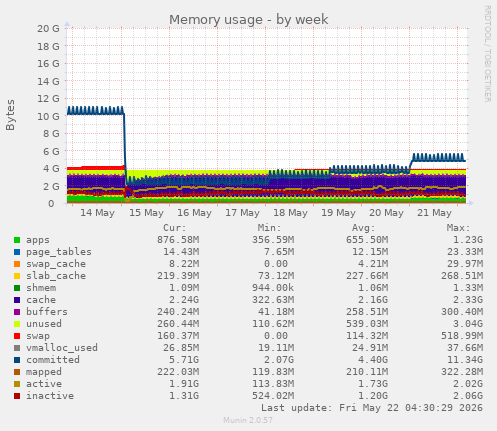497x431 pixels.
Task: Click the blue page_tables legend swatch
Action: tap(17, 252)
